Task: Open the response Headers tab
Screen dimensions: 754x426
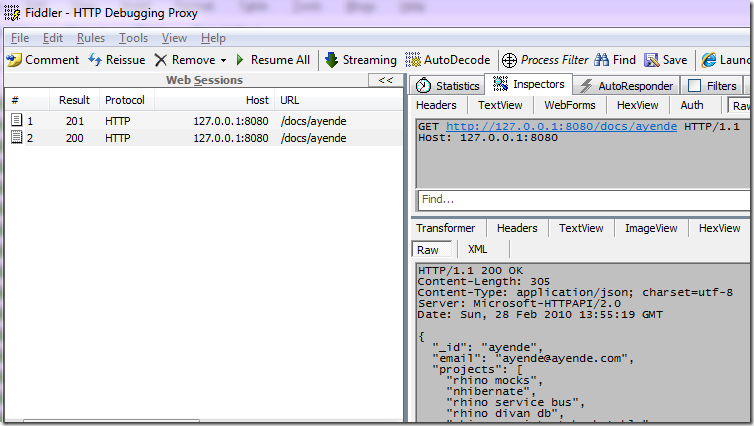Action: coord(517,228)
